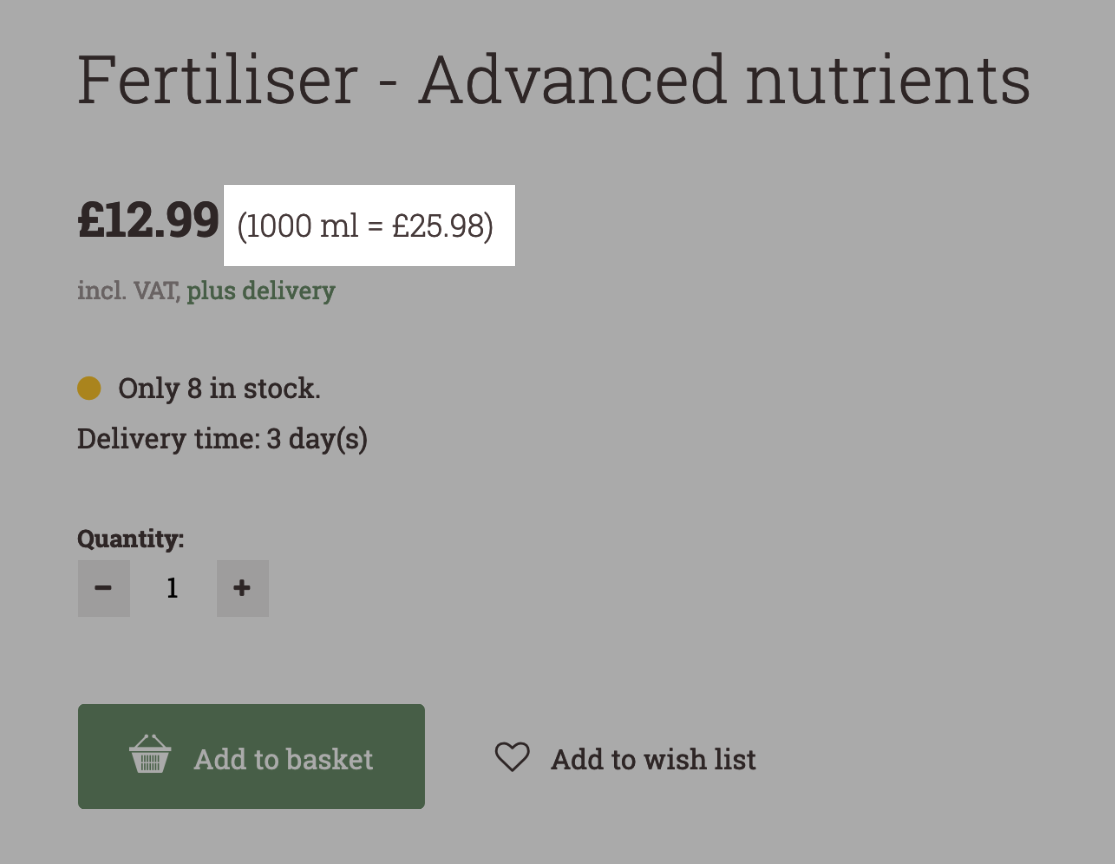Increase quantity with the plus button
The height and width of the screenshot is (864, 1115).
pos(242,588)
